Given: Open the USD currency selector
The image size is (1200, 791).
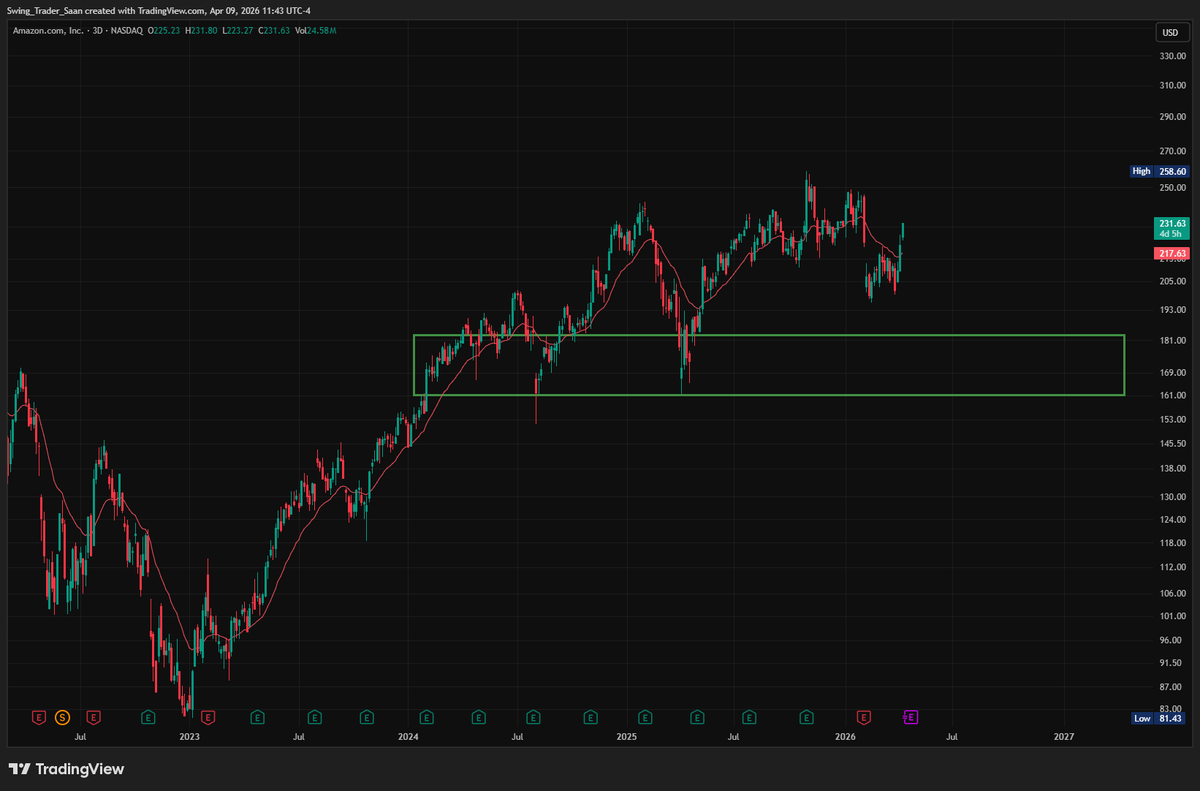Looking at the screenshot, I should coord(1169,32).
